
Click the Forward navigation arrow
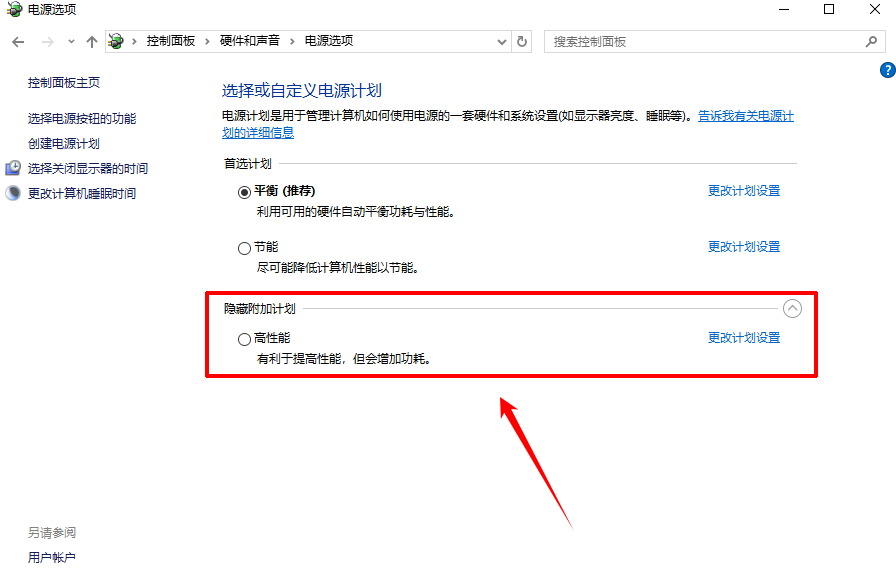click(x=48, y=42)
